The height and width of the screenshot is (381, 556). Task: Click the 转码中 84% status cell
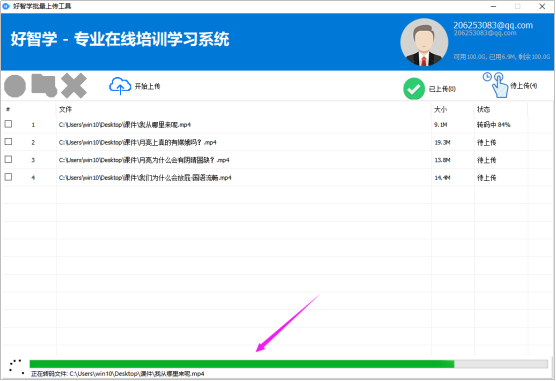coord(494,125)
